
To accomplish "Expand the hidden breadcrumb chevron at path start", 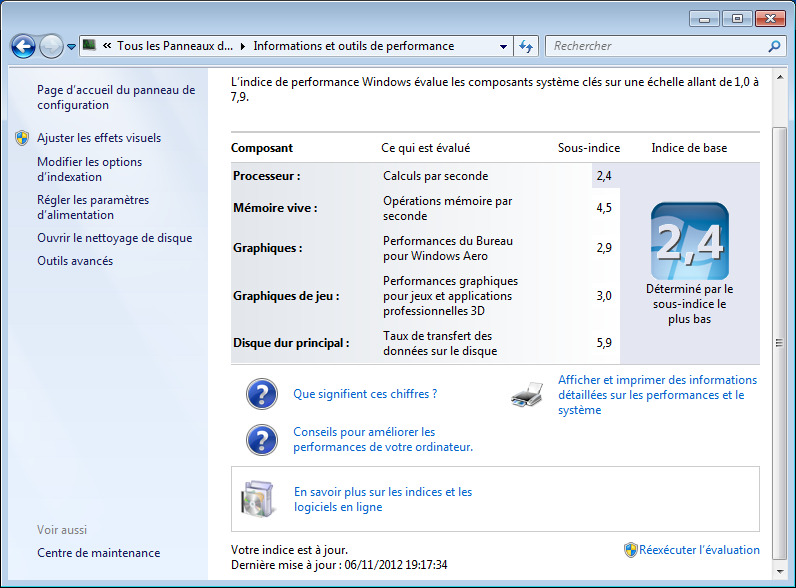I will pyautogui.click(x=106, y=46).
